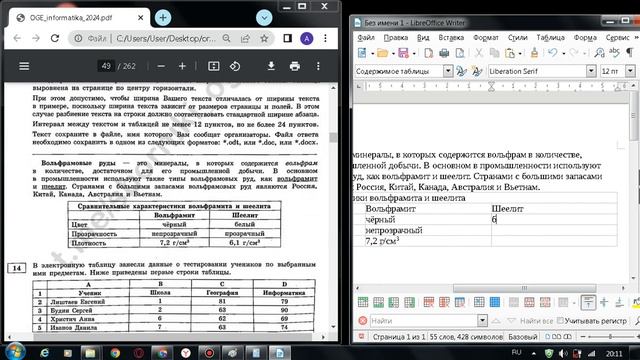The height and width of the screenshot is (360, 640).
Task: Open the Вставка menu
Action: (451, 37)
